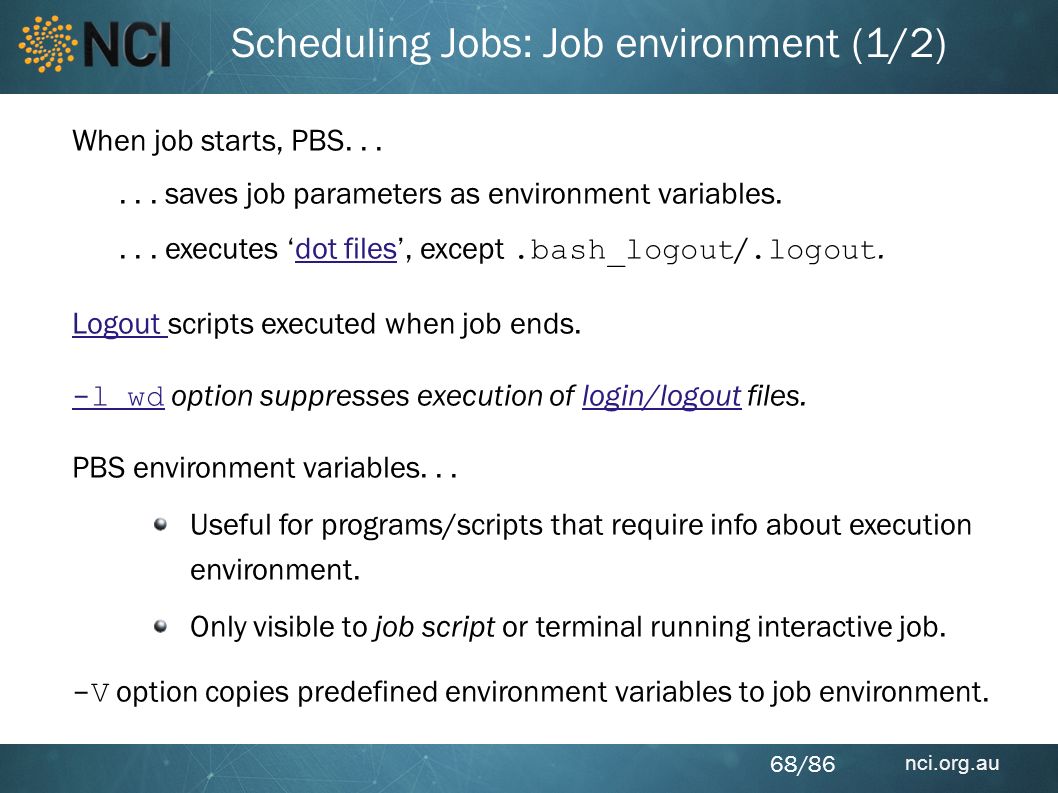This screenshot has width=1058, height=793.
Task: Click the 68/86 slide number
Action: tap(802, 764)
